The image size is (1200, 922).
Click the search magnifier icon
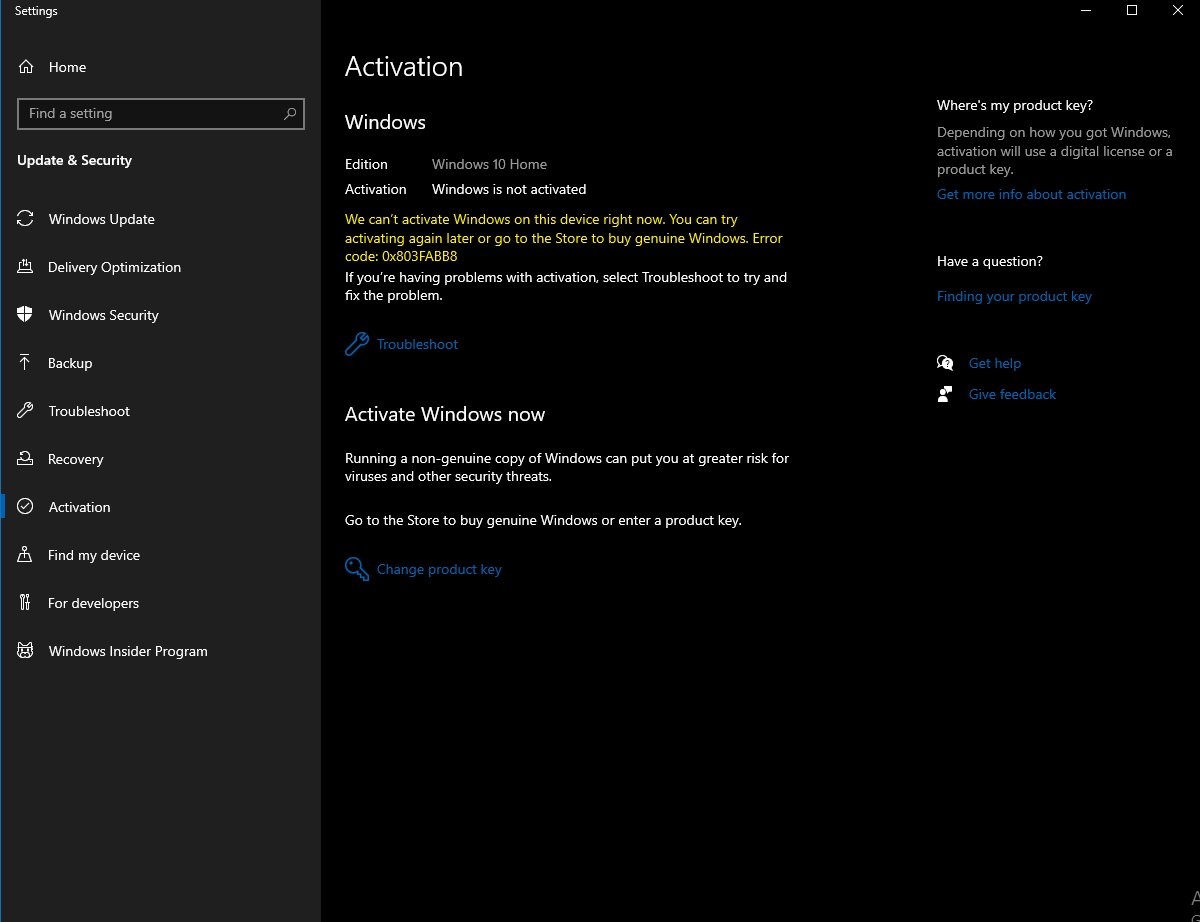[290, 113]
